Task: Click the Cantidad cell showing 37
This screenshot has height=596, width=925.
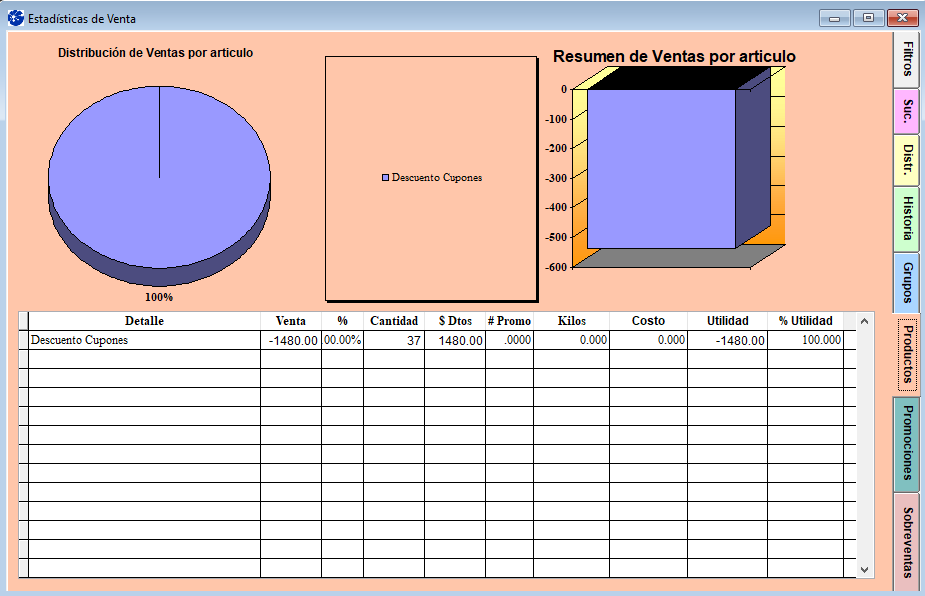Action: (x=393, y=340)
